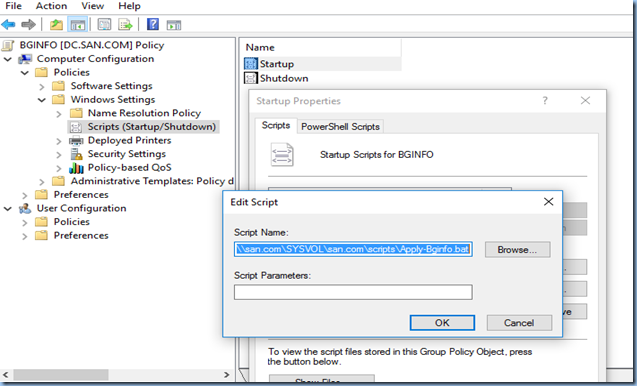Select Administrative Templates tree item
637x386 pixels.
[x=152, y=181]
